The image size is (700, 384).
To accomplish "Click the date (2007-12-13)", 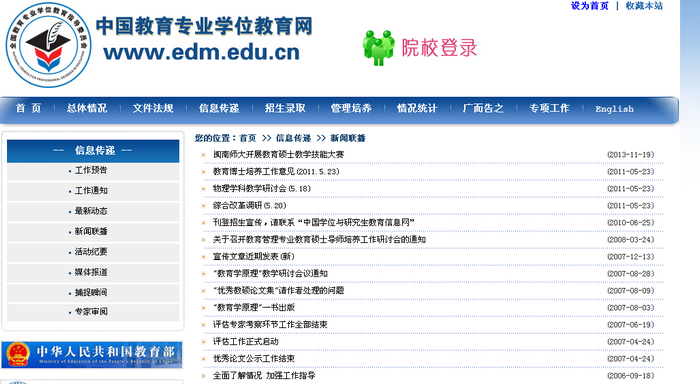I will coord(630,256).
